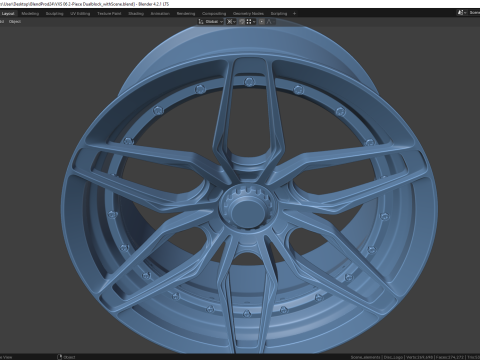Switch to Geometry Nodes workspace
Image resolution: width=480 pixels, height=360 pixels.
tap(248, 14)
